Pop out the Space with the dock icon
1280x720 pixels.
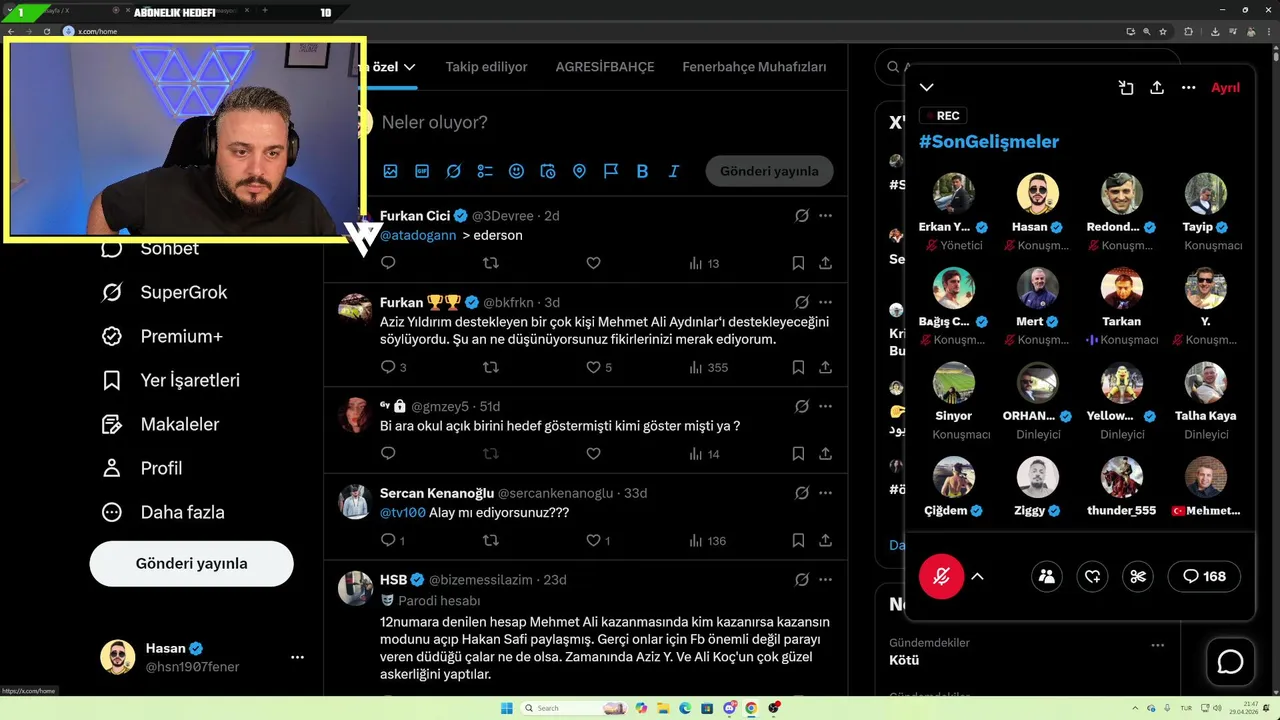tap(1126, 88)
